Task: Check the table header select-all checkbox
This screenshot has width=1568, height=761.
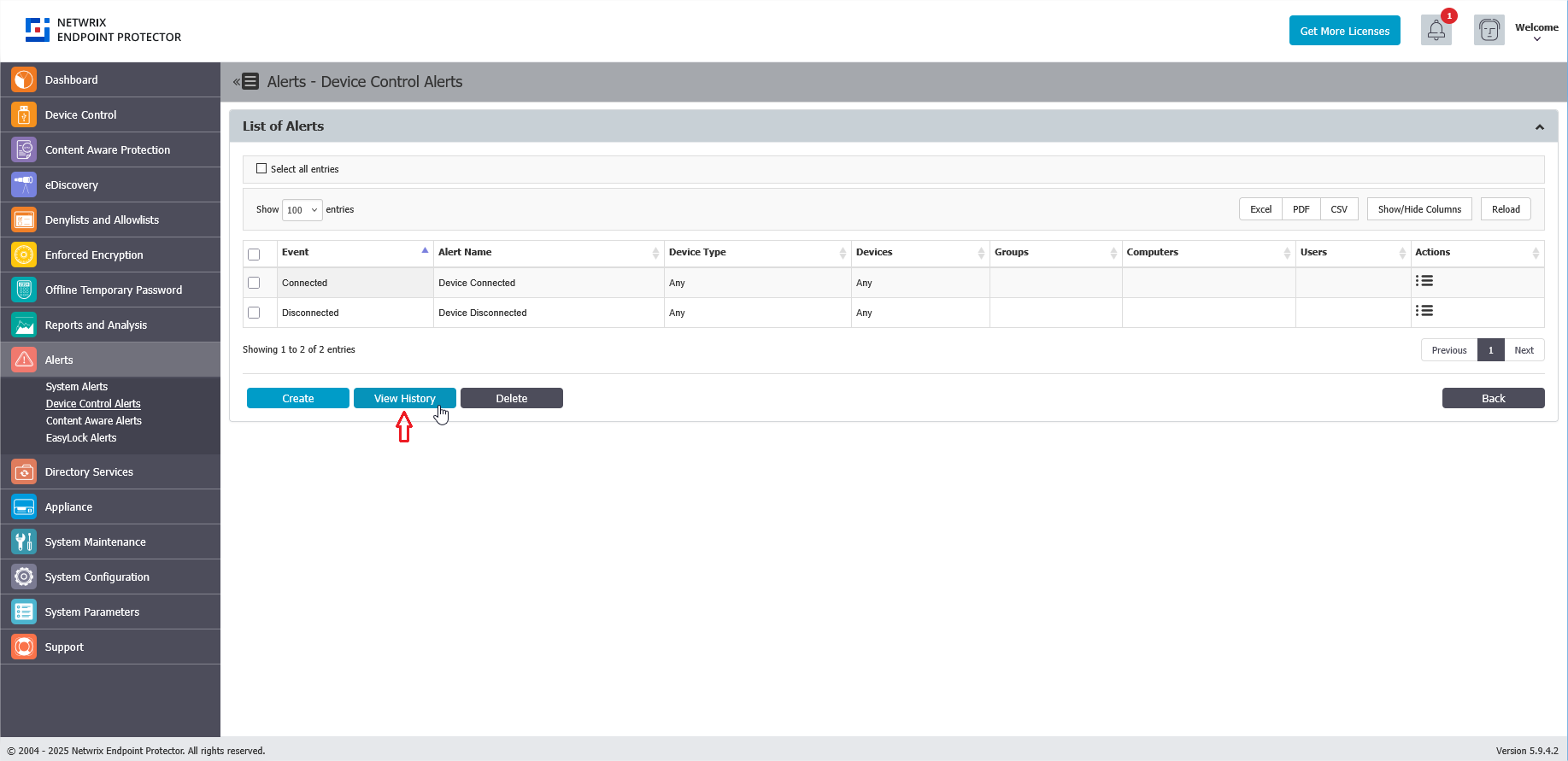Action: point(254,254)
